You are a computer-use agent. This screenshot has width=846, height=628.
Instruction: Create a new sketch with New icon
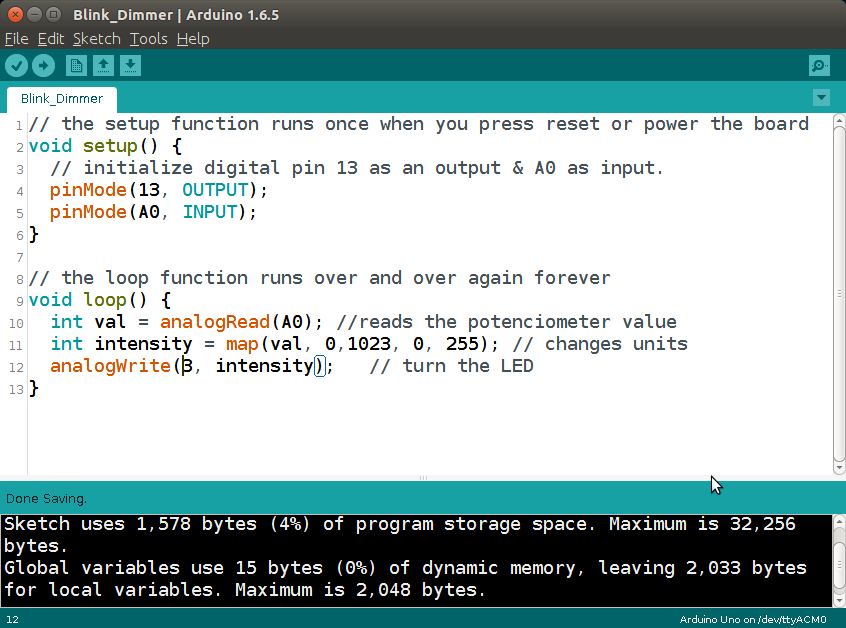coord(76,66)
